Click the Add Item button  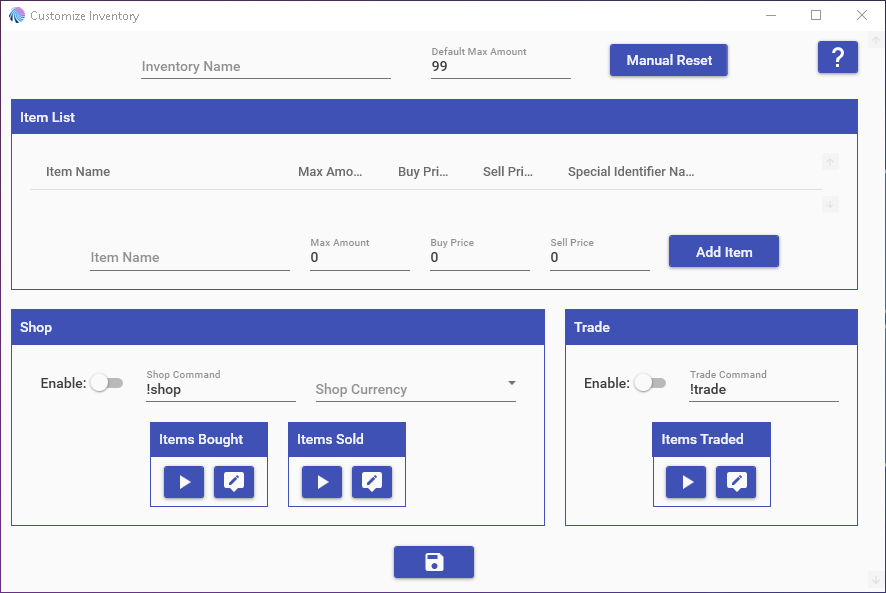pos(723,252)
